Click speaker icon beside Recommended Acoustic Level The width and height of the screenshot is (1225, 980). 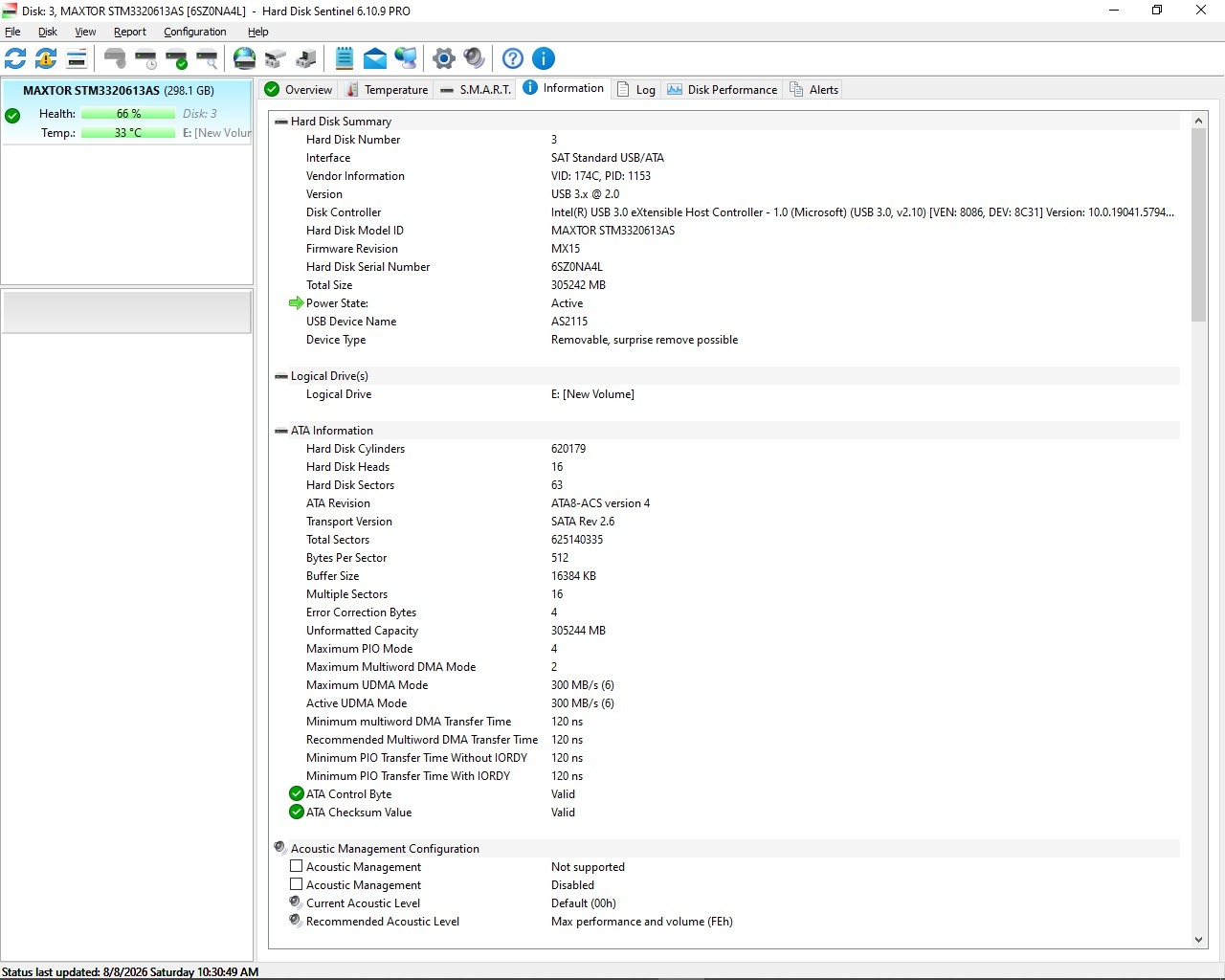297,921
